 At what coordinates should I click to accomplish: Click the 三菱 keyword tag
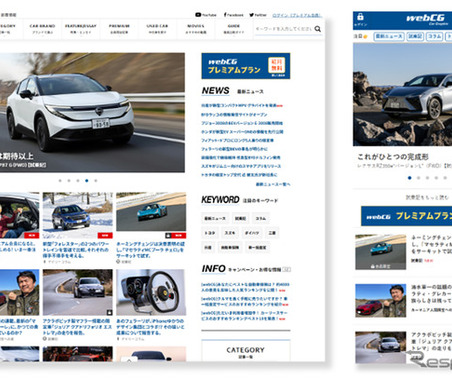[x=272, y=233]
